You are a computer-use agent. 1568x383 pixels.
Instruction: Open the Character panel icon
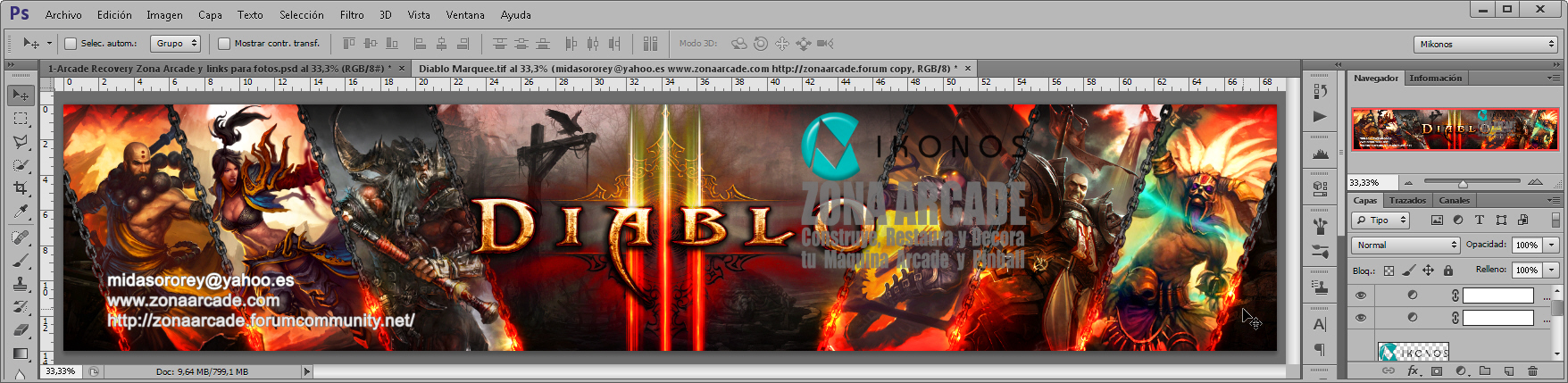(1321, 324)
